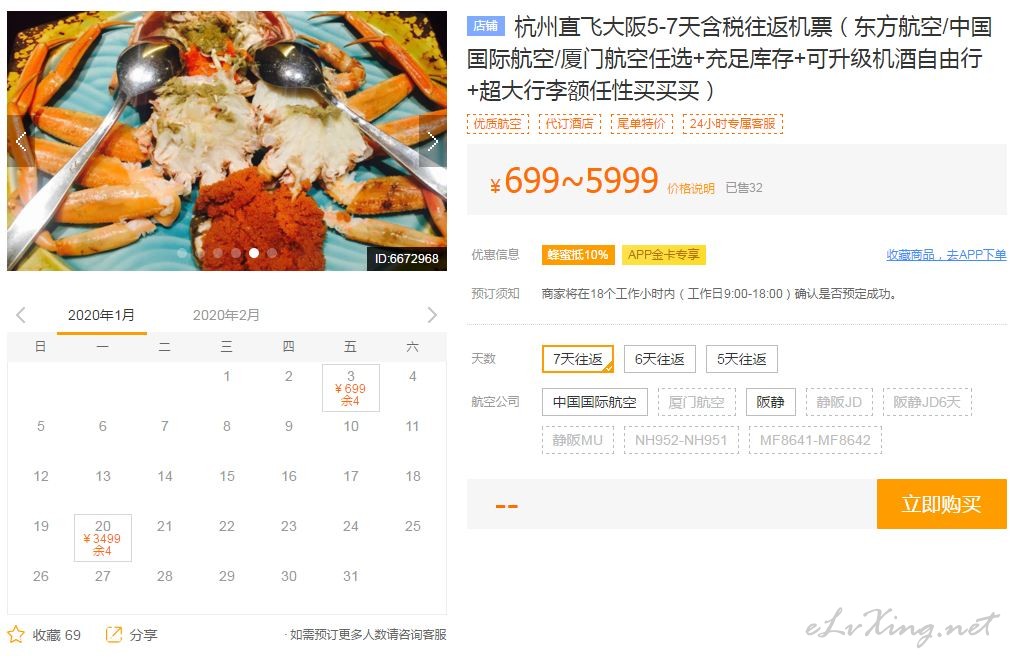Open the 收藏商品，去APP下单 link
The width and height of the screenshot is (1010, 660).
point(946,255)
